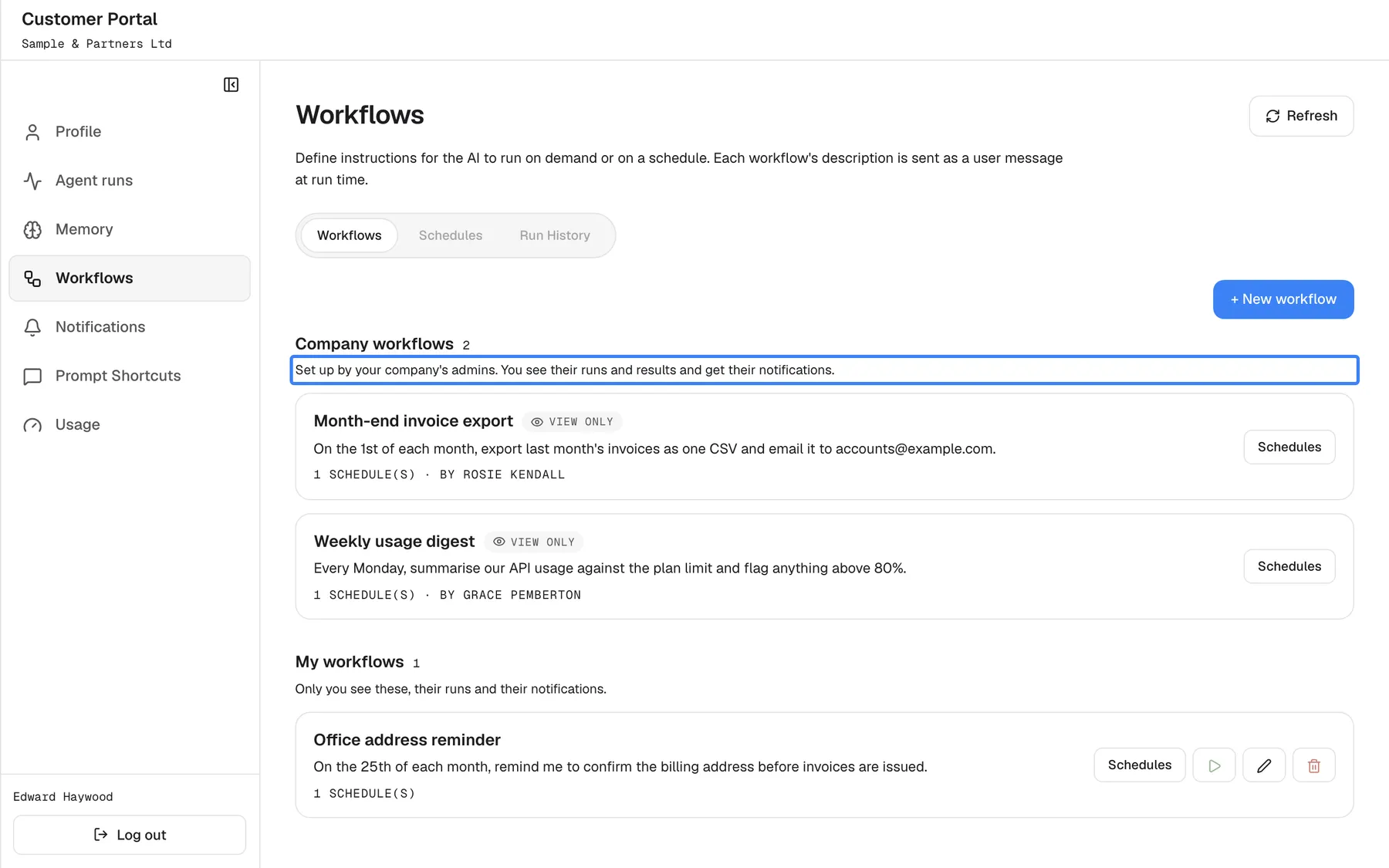Viewport: 1389px width, 868px height.
Task: Click 'BY ROSIE KENDALL' schedule text
Action: pos(502,475)
